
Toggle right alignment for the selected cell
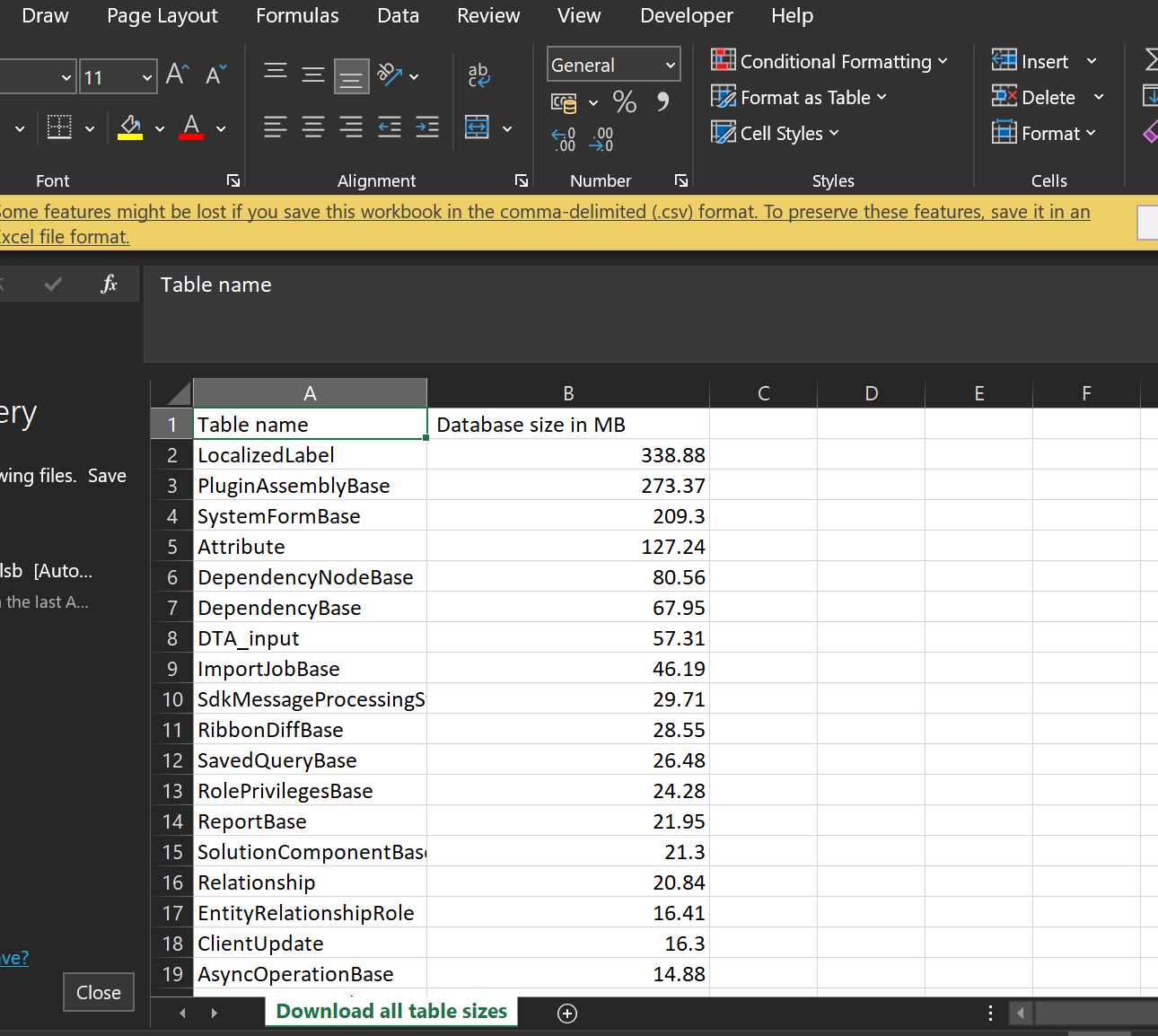click(350, 127)
